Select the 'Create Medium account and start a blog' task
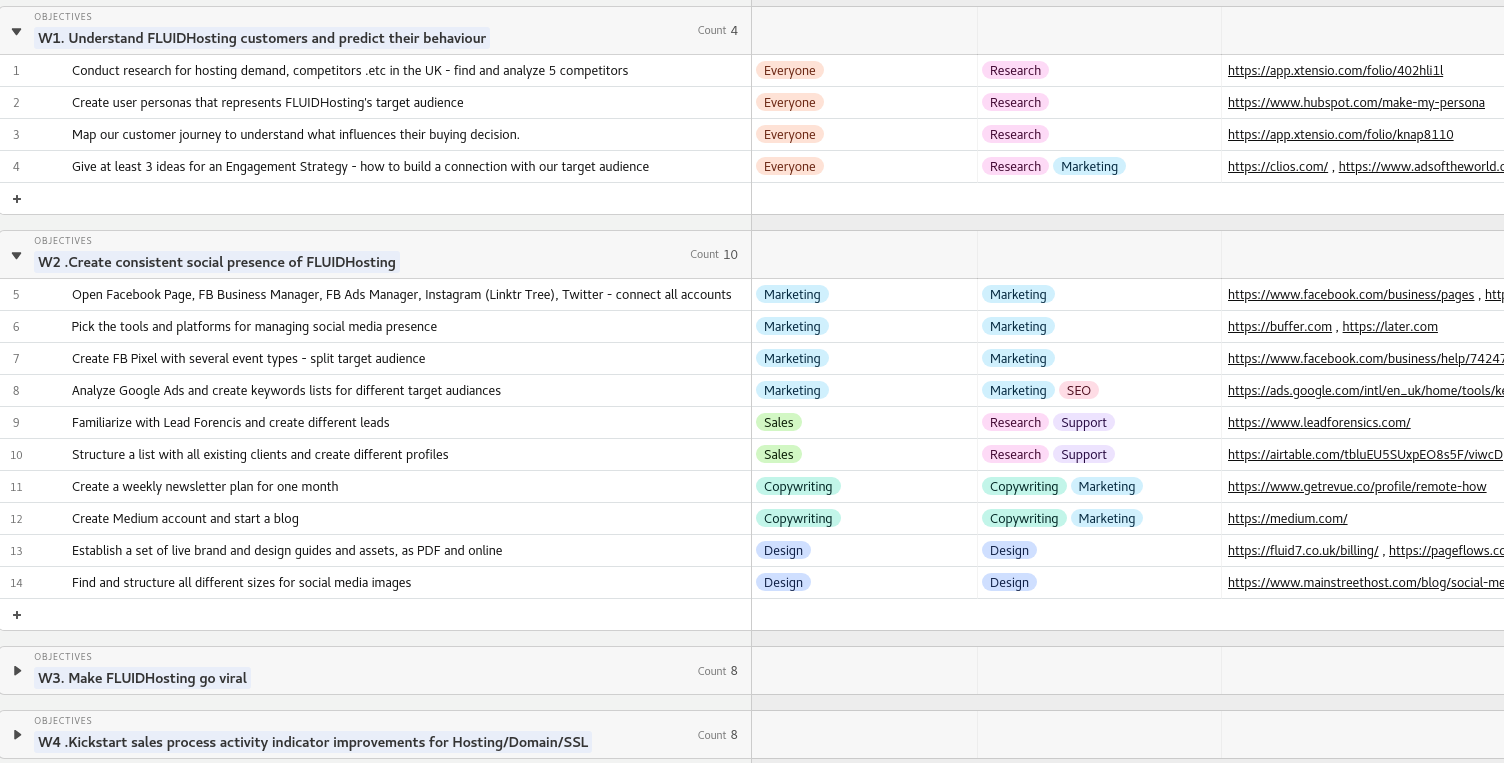Screen dimensions: 1504x763 (185, 518)
